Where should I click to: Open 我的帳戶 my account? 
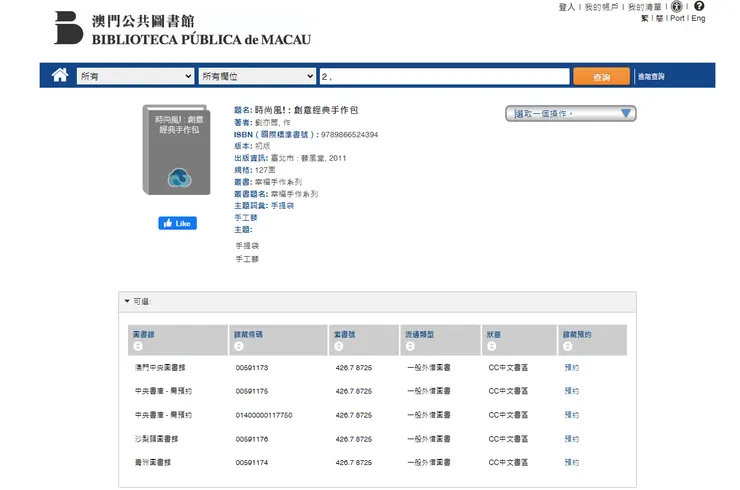pyautogui.click(x=601, y=7)
